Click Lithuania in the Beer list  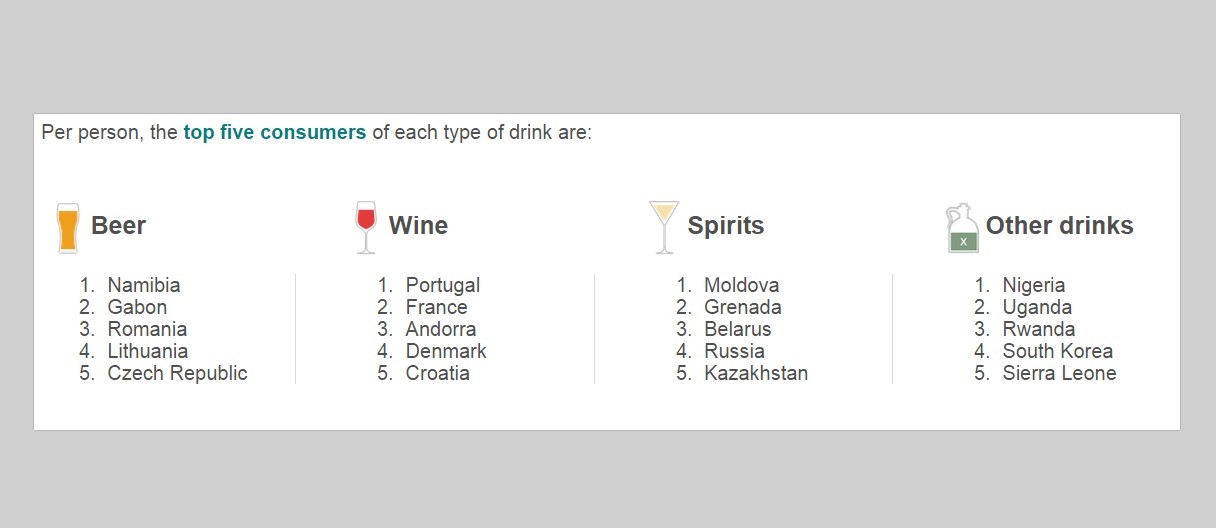[x=148, y=351]
